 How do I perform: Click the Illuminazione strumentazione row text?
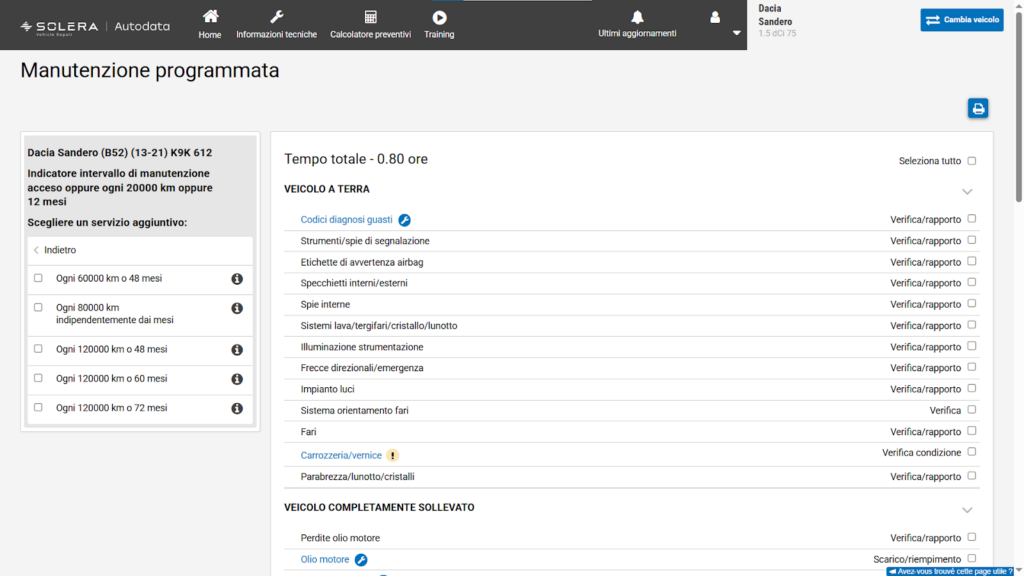point(362,347)
